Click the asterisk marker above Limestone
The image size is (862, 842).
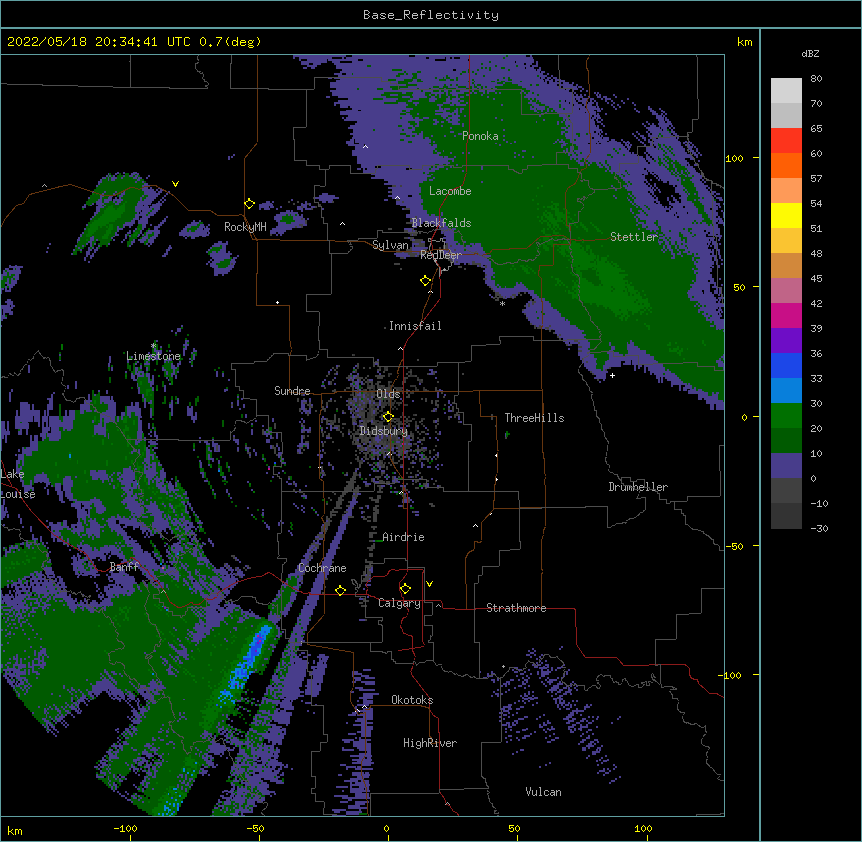coord(153,346)
